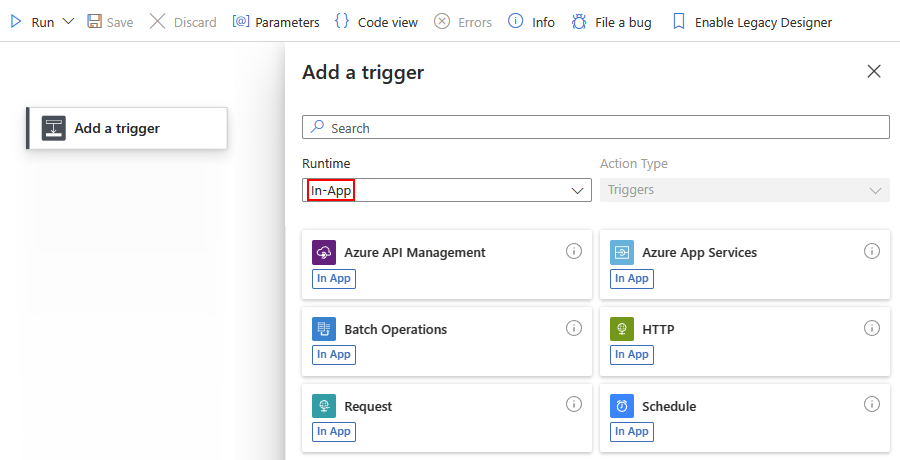Expand the Runtime In-App dropdown
This screenshot has width=900, height=460.
click(577, 190)
